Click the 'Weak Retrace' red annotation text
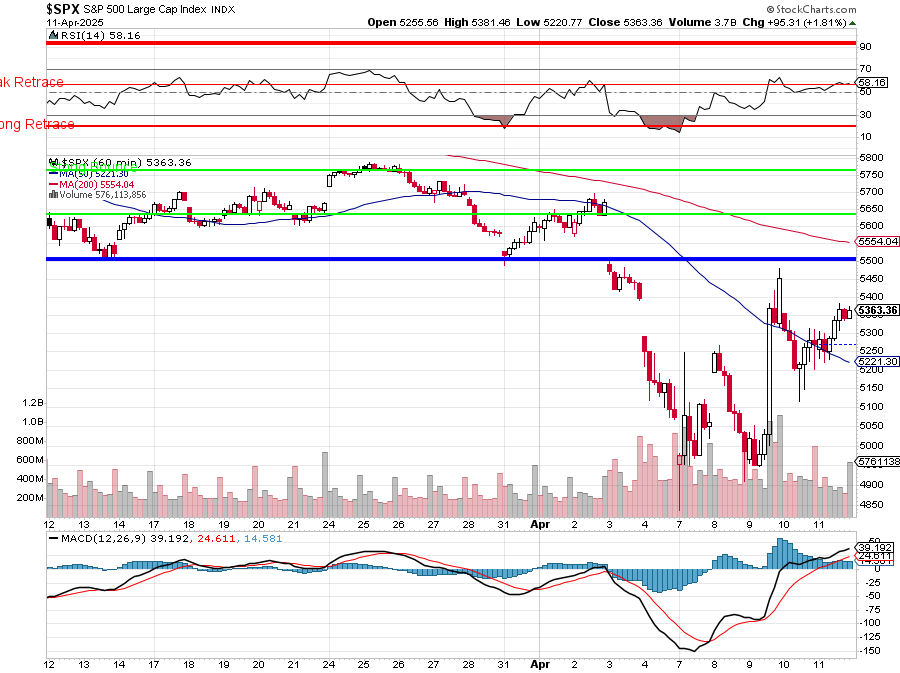 pos(32,82)
